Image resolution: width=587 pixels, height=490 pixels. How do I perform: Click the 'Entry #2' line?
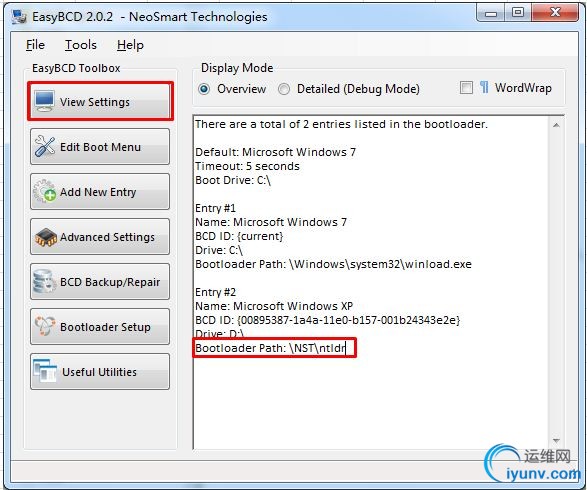pos(215,292)
